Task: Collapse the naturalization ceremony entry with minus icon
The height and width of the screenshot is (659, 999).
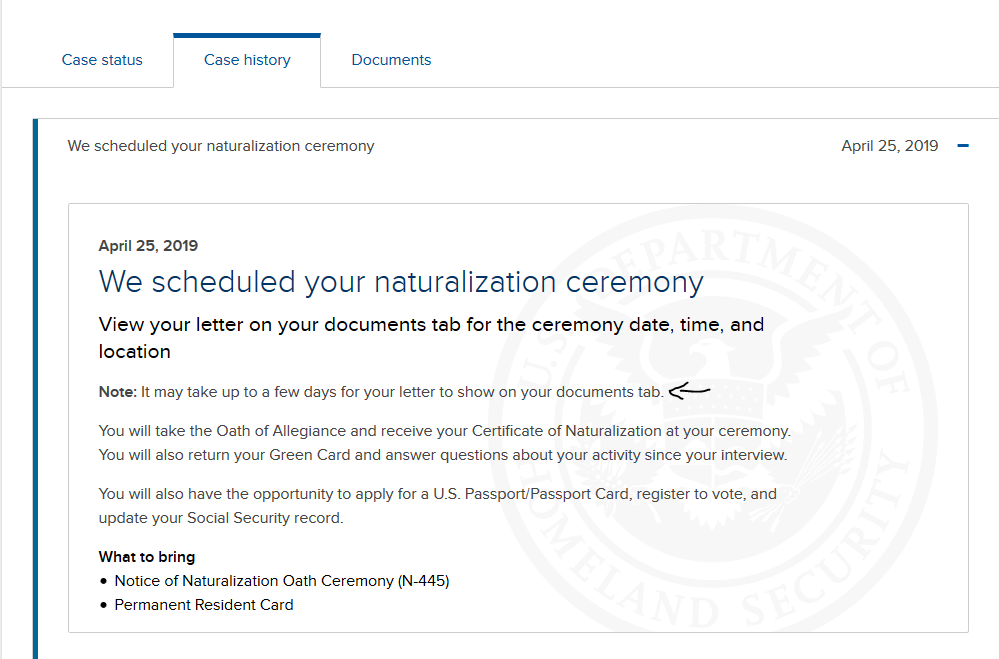Action: pos(963,146)
